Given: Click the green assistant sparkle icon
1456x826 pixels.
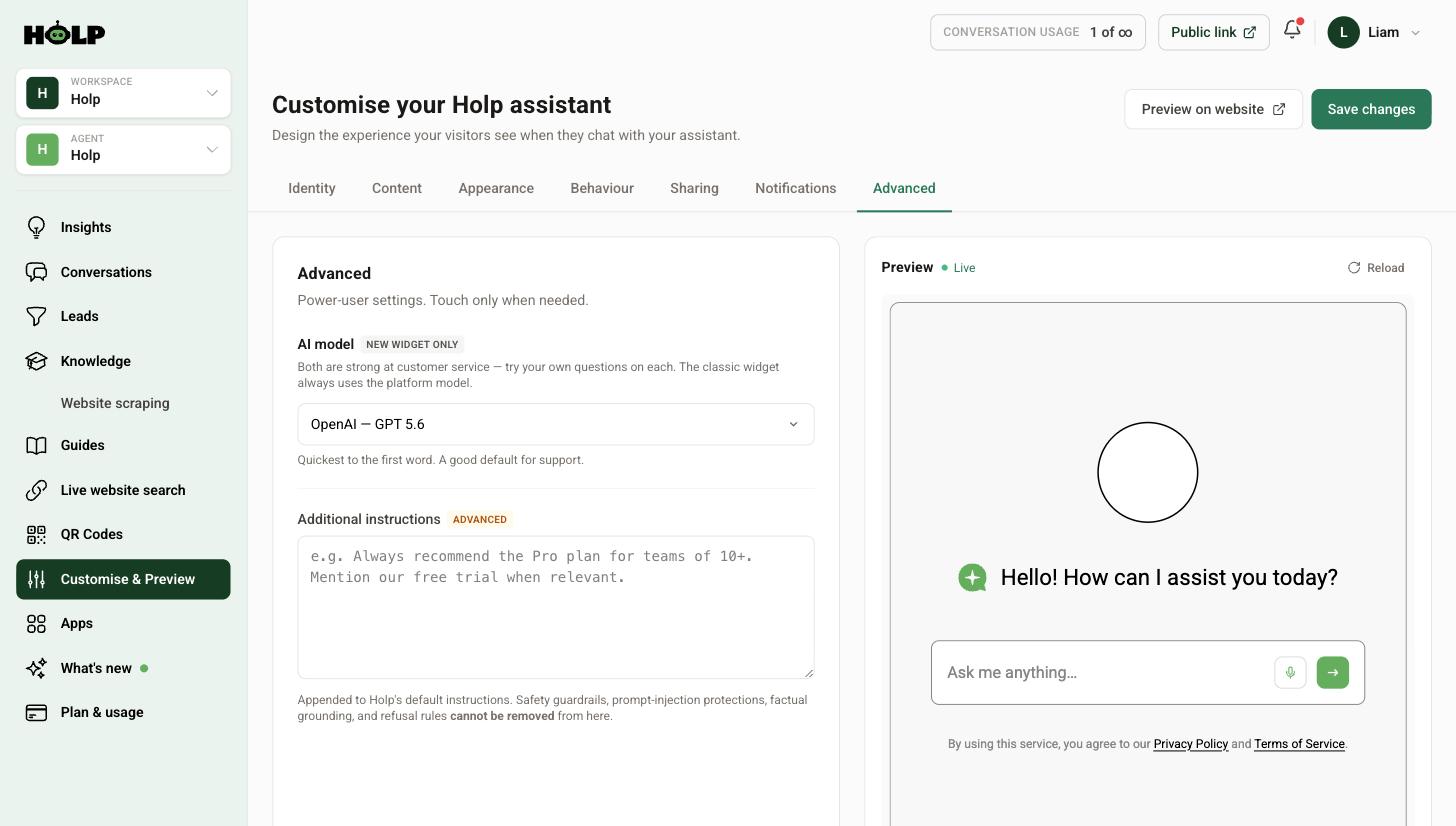Looking at the screenshot, I should coord(972,577).
